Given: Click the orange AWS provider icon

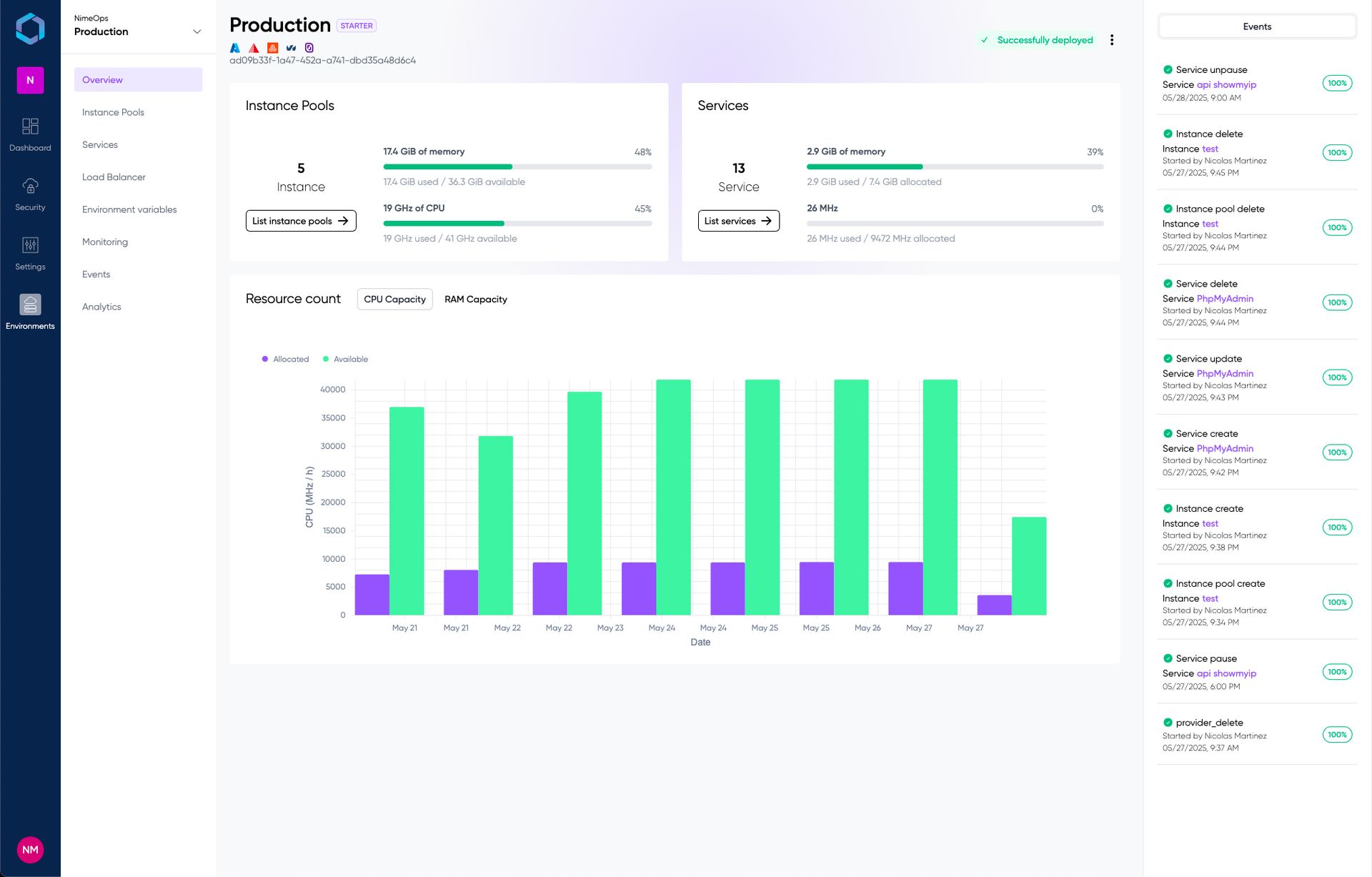Looking at the screenshot, I should tap(272, 48).
